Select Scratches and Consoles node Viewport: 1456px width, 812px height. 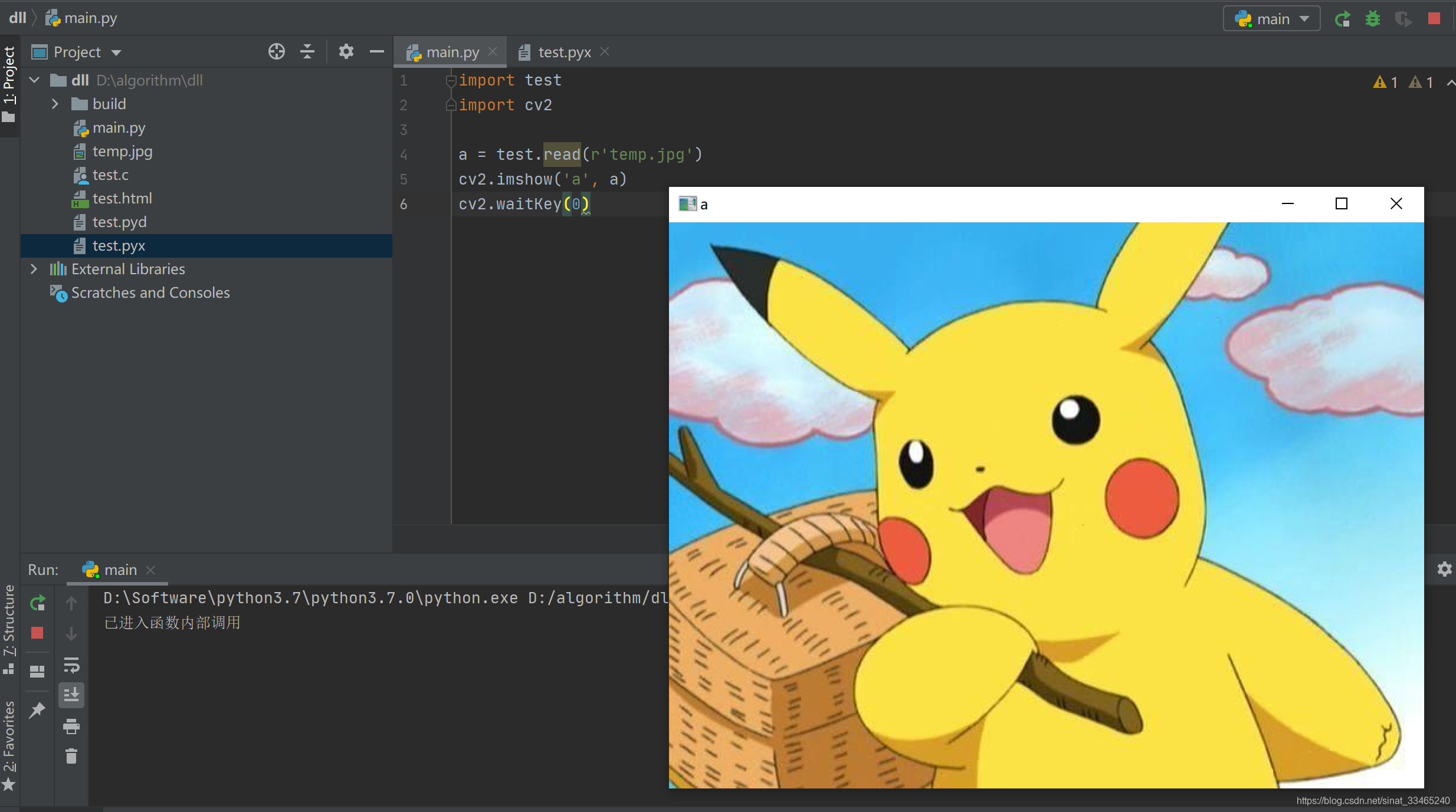click(150, 292)
